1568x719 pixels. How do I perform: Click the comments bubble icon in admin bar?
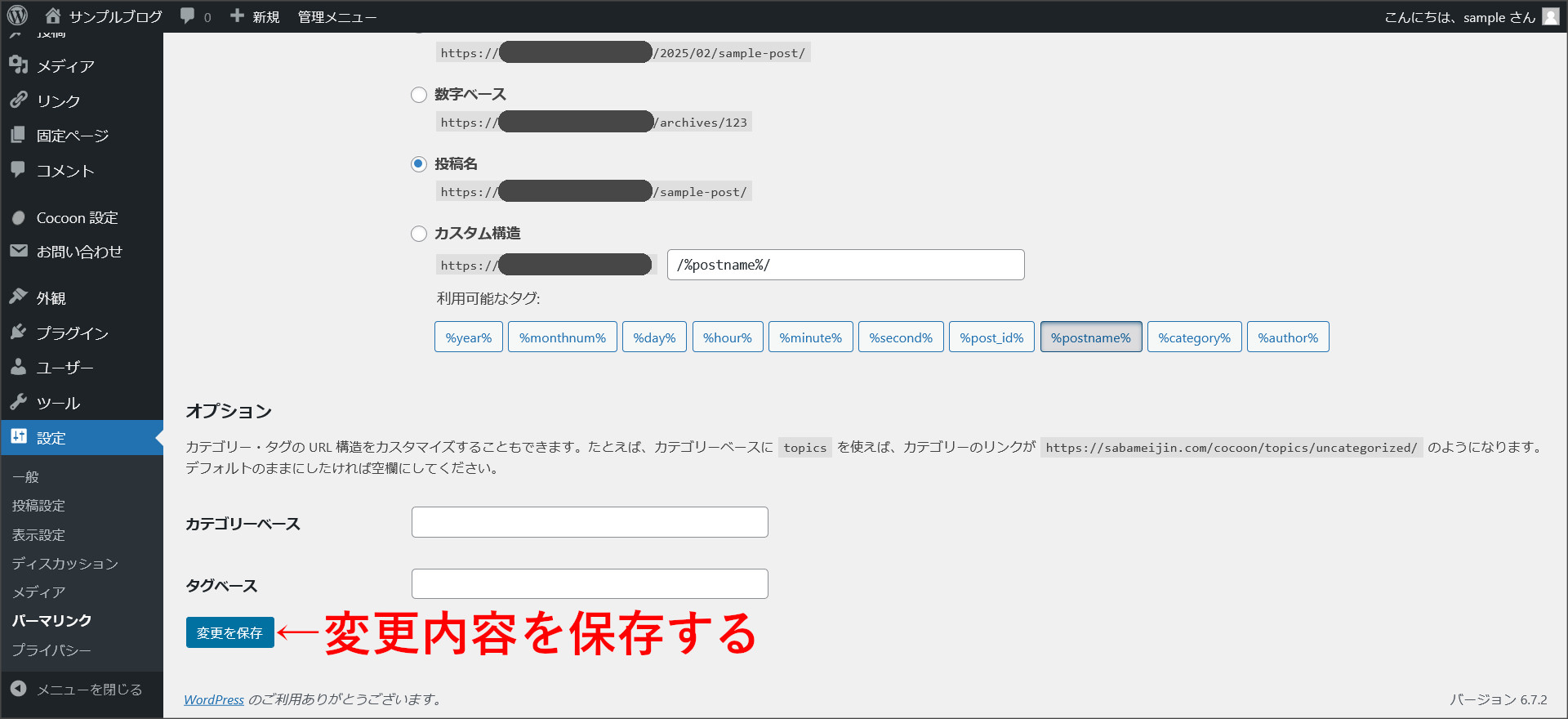[x=188, y=16]
